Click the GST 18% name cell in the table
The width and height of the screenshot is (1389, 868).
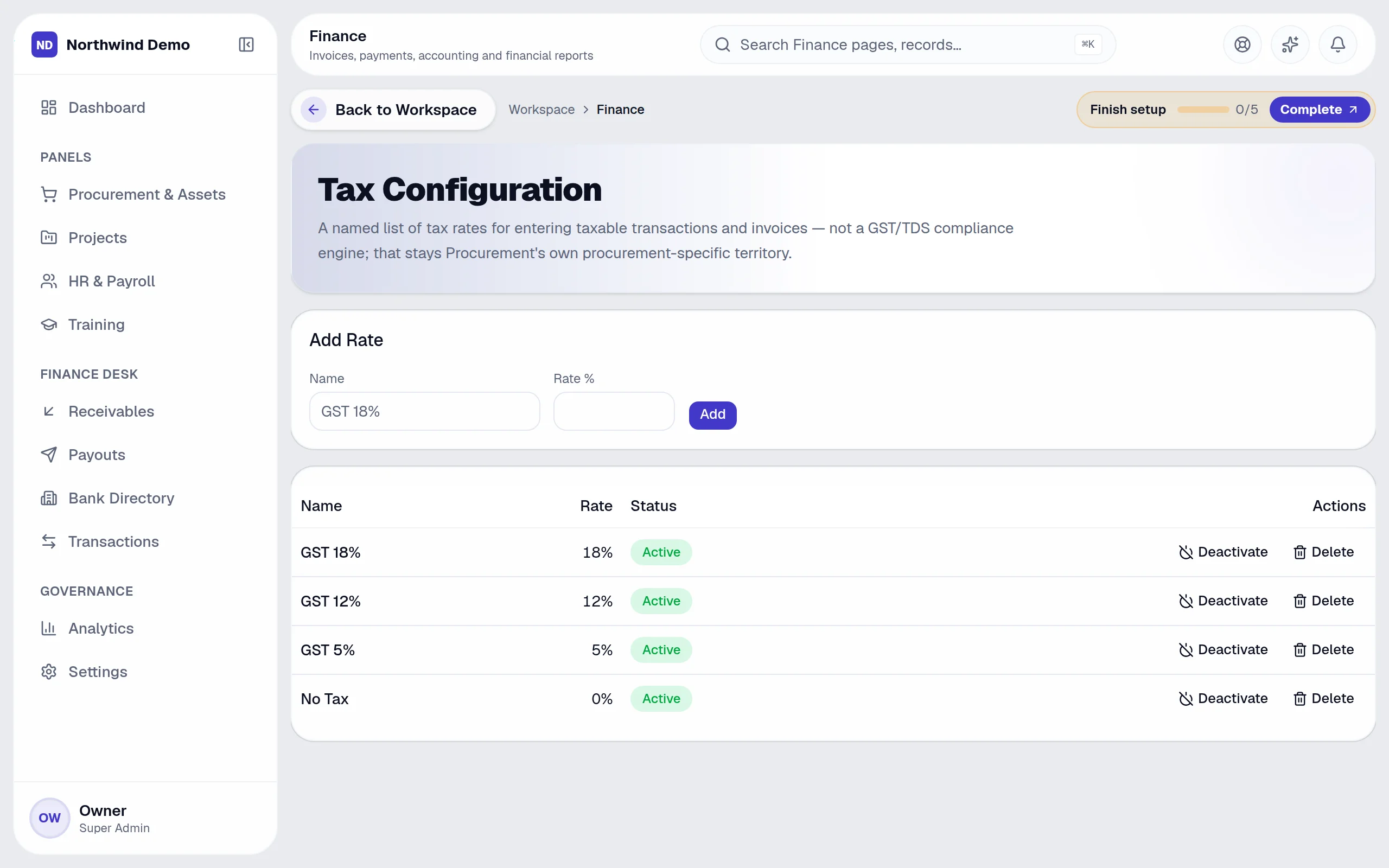[x=330, y=552]
